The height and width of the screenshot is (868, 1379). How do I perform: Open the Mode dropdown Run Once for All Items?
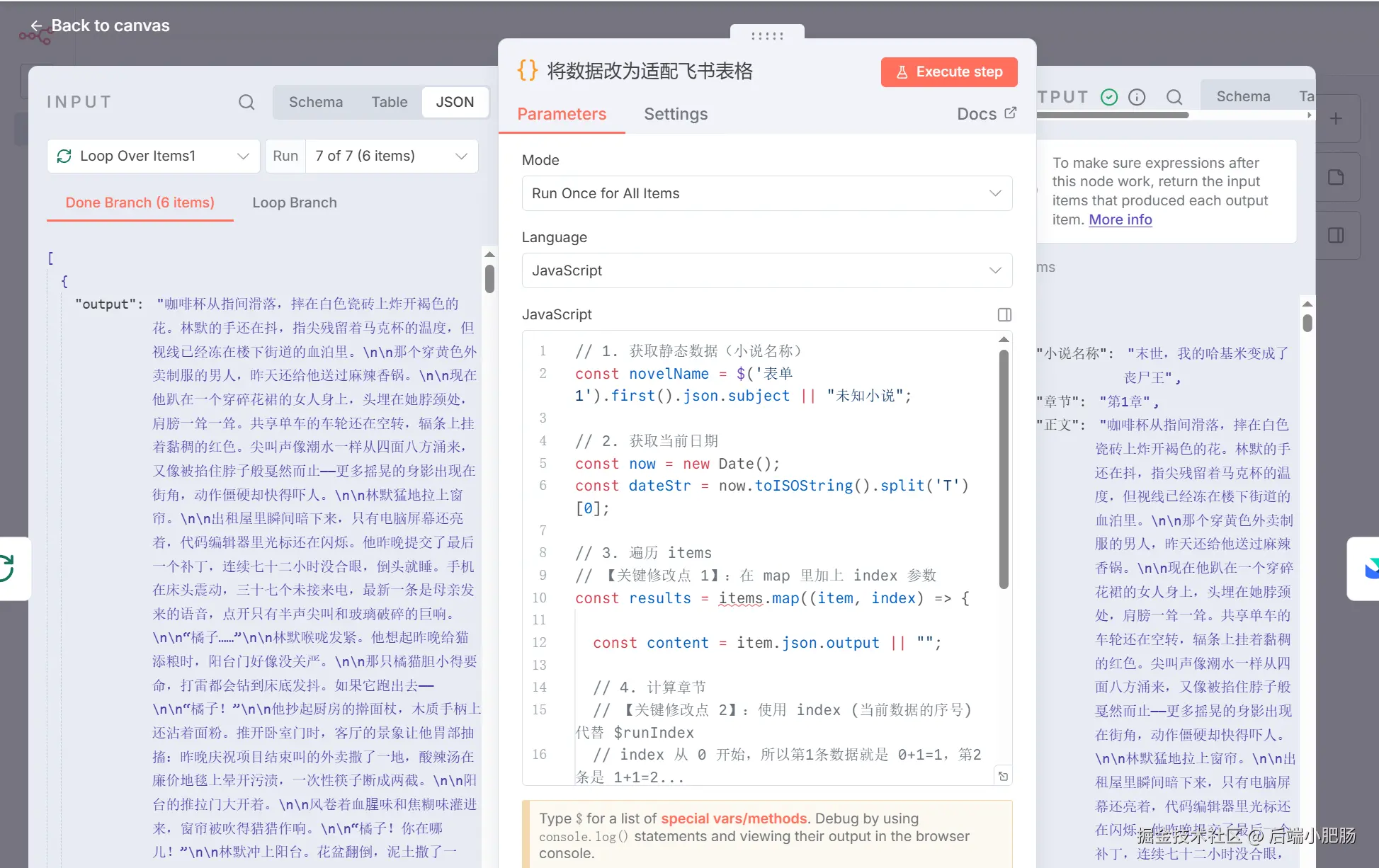(766, 193)
